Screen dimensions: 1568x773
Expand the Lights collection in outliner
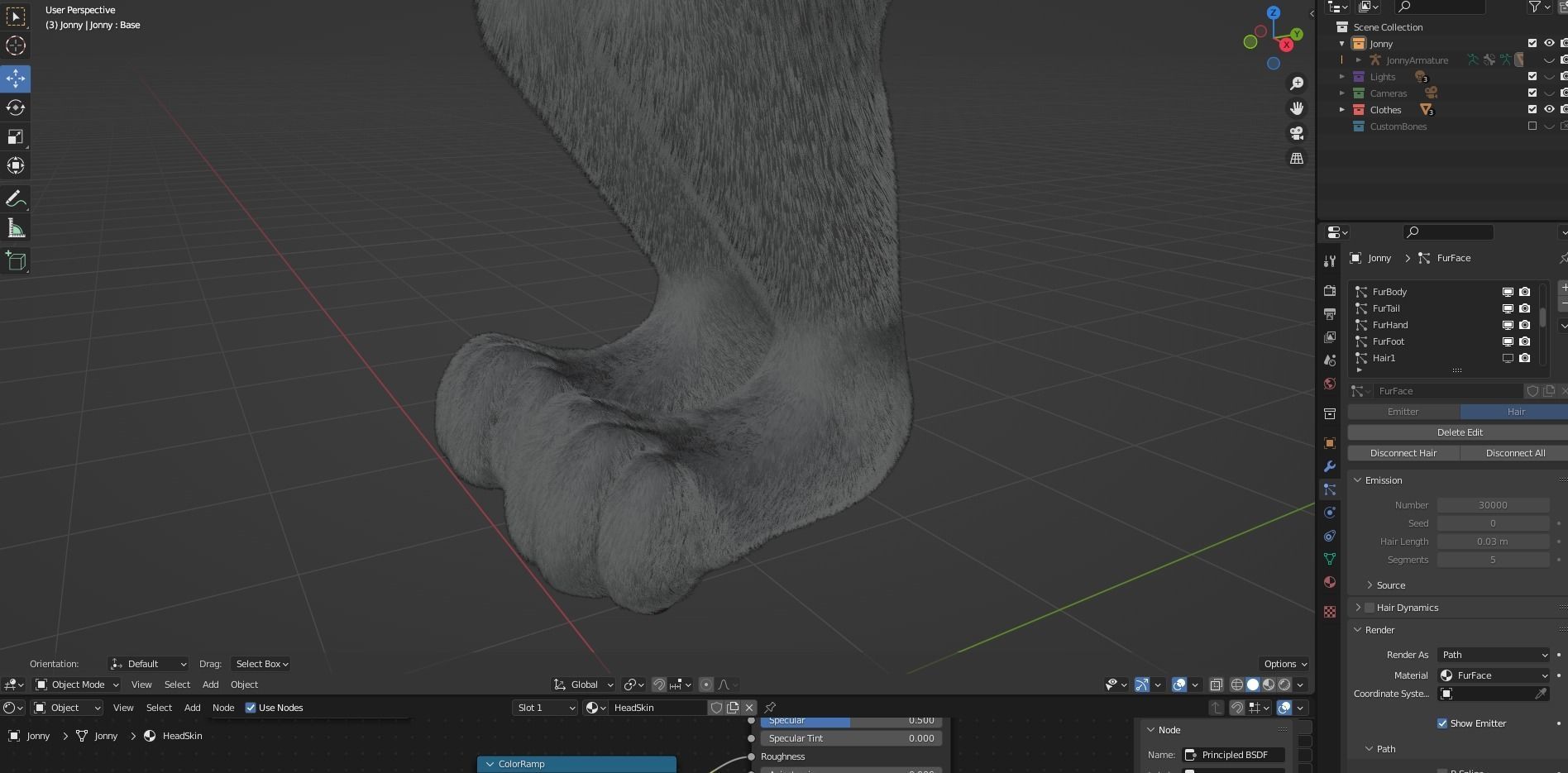[x=1342, y=76]
